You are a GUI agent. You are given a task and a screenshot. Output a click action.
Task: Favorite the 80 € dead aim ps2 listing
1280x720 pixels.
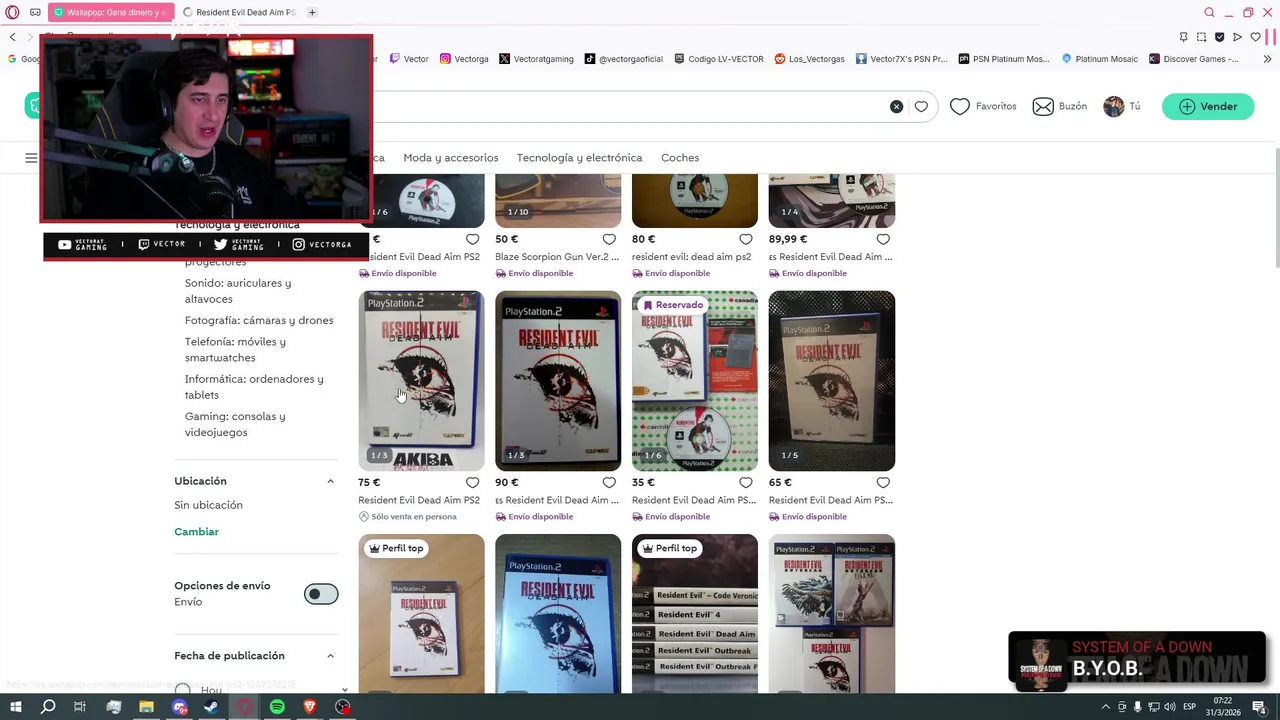[746, 239]
